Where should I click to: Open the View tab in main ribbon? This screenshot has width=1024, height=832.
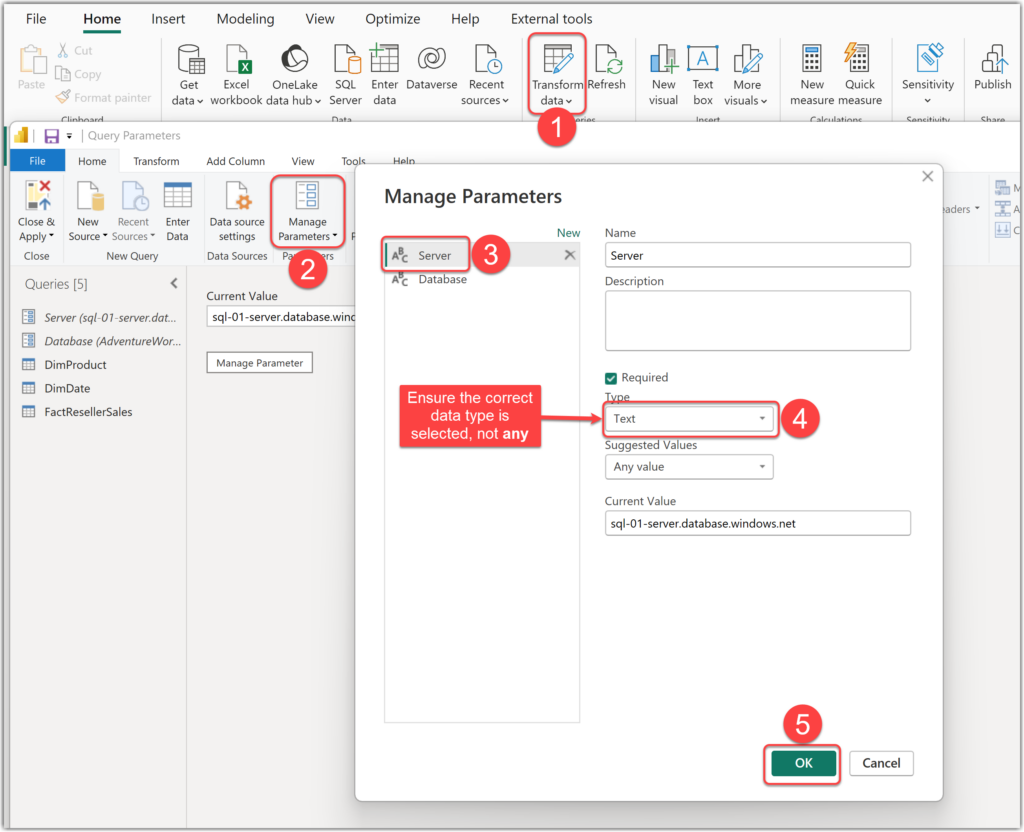[320, 19]
